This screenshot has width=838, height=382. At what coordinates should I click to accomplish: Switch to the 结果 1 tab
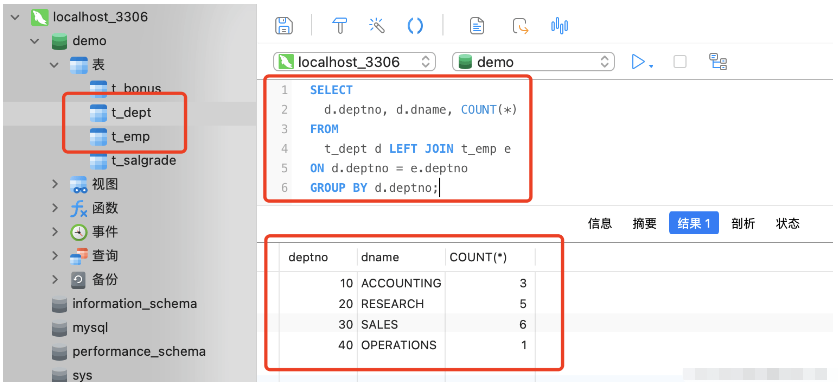click(694, 223)
